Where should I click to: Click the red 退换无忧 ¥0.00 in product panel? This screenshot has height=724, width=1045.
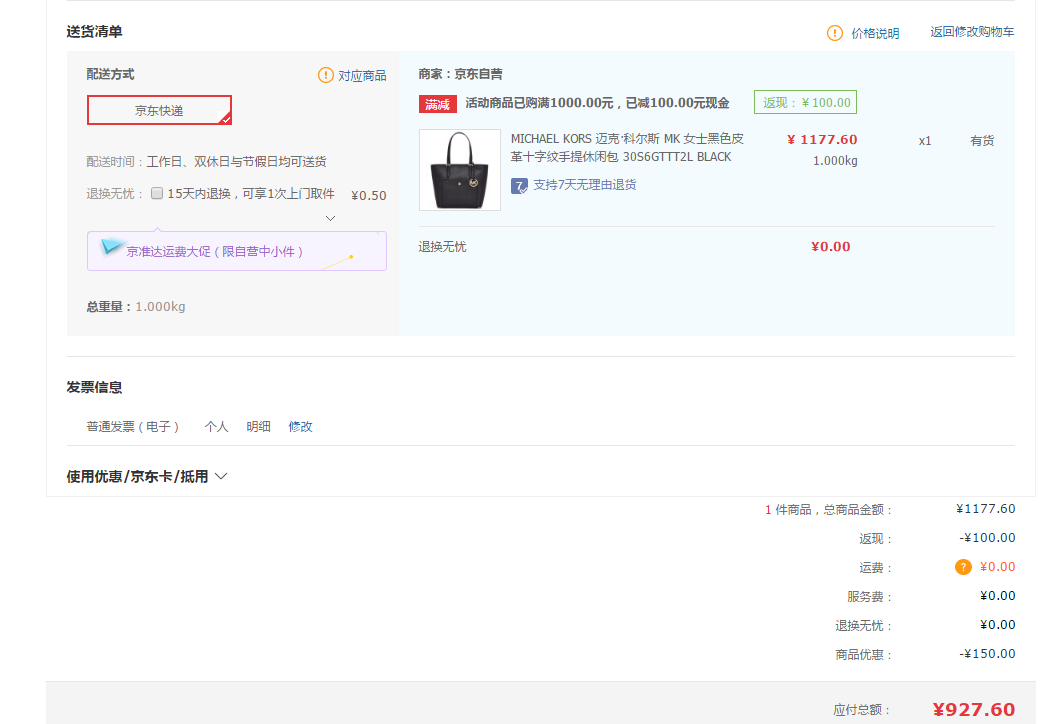click(x=830, y=247)
